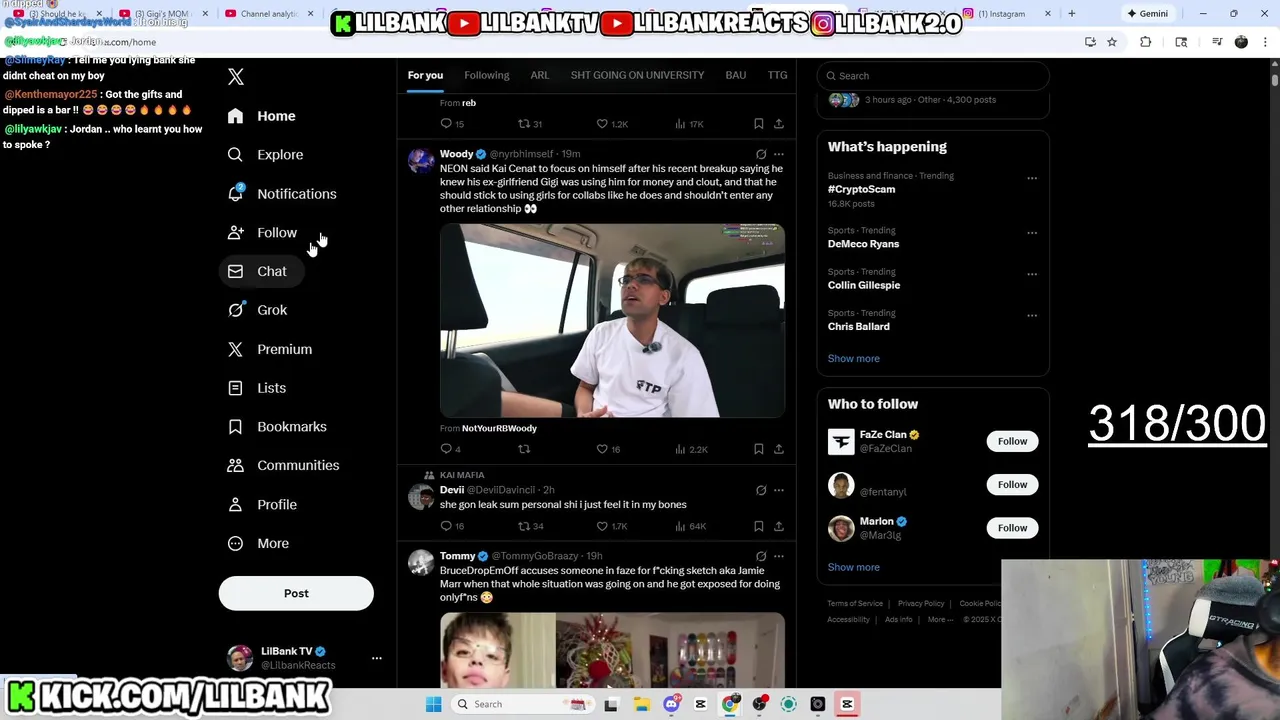Open the Gemini button in Chrome
Viewport: 1280px width, 720px height.
tap(1147, 14)
